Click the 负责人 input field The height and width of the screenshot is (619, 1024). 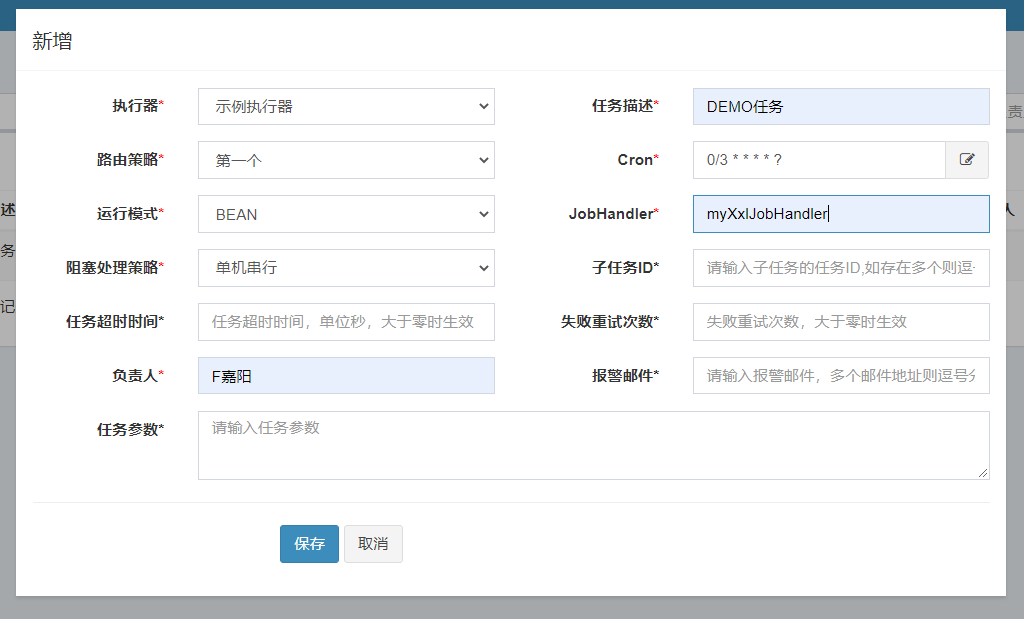point(346,376)
